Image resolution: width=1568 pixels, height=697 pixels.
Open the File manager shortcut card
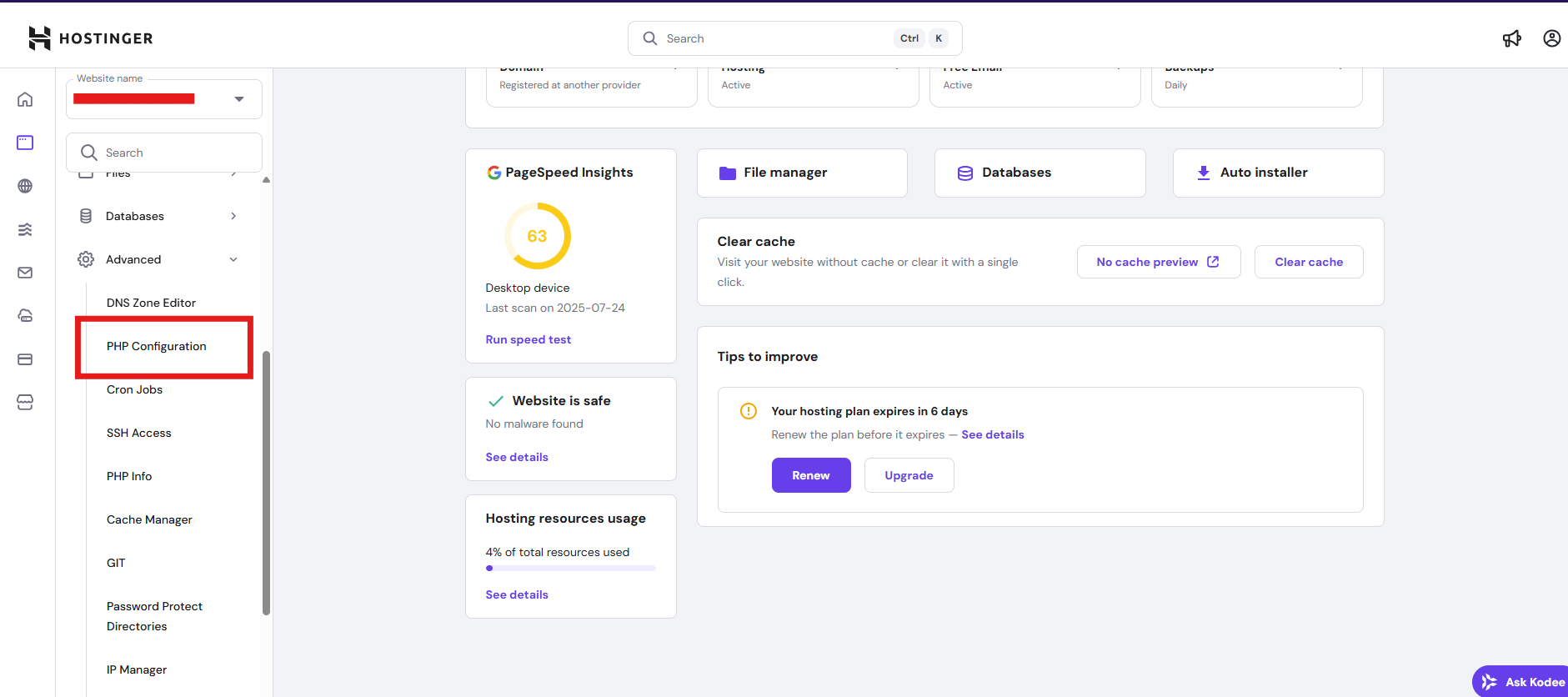[x=801, y=173]
